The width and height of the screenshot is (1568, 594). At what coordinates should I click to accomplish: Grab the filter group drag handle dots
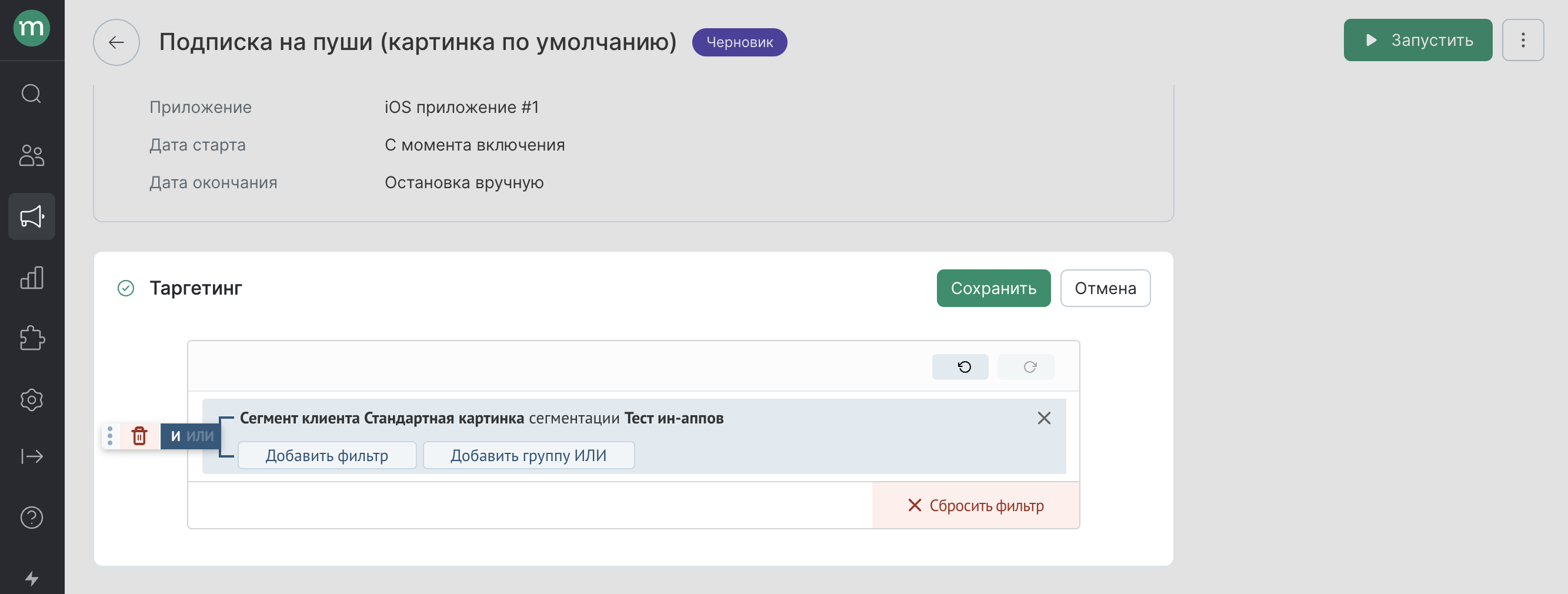[x=110, y=436]
